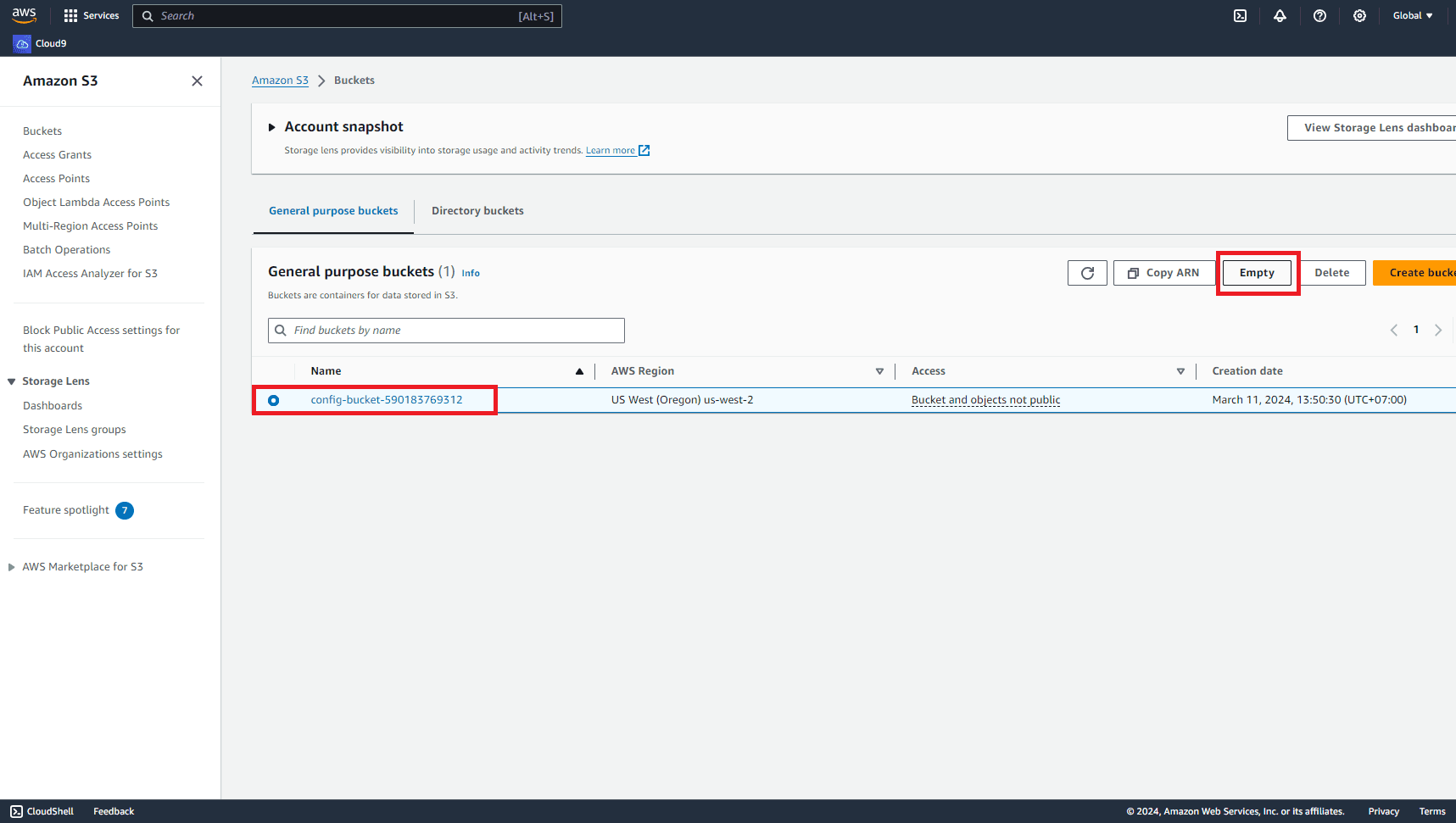Refresh the buckets list

coord(1087,273)
